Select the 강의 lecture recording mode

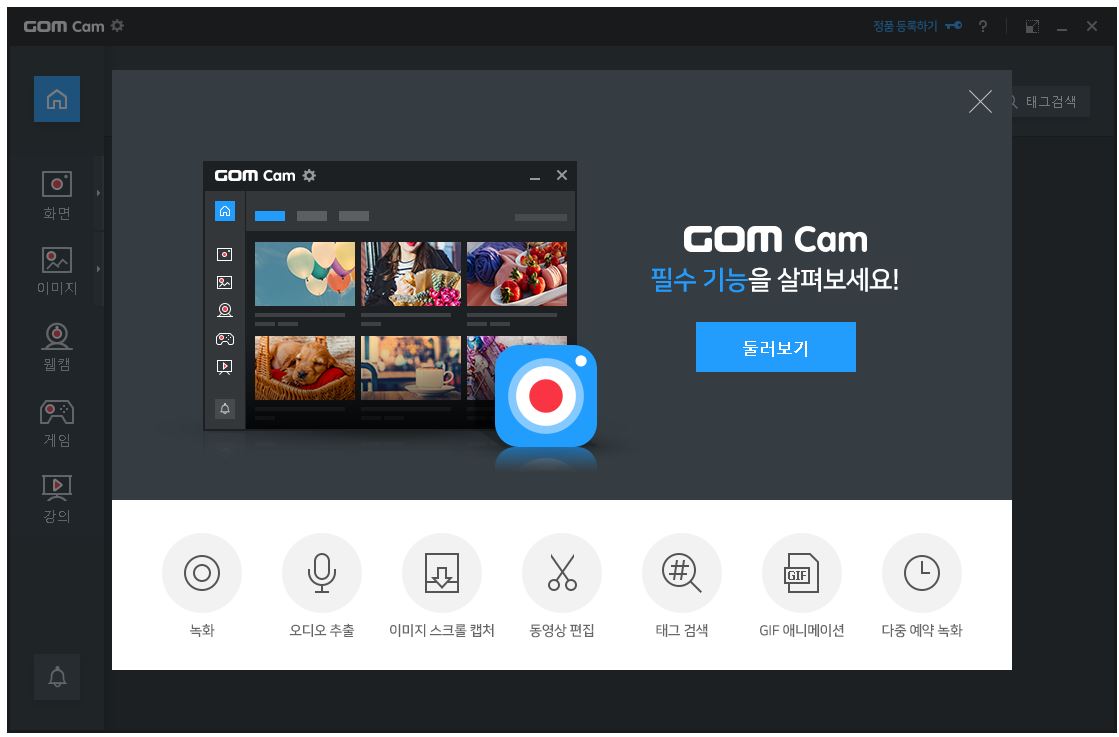[57, 499]
